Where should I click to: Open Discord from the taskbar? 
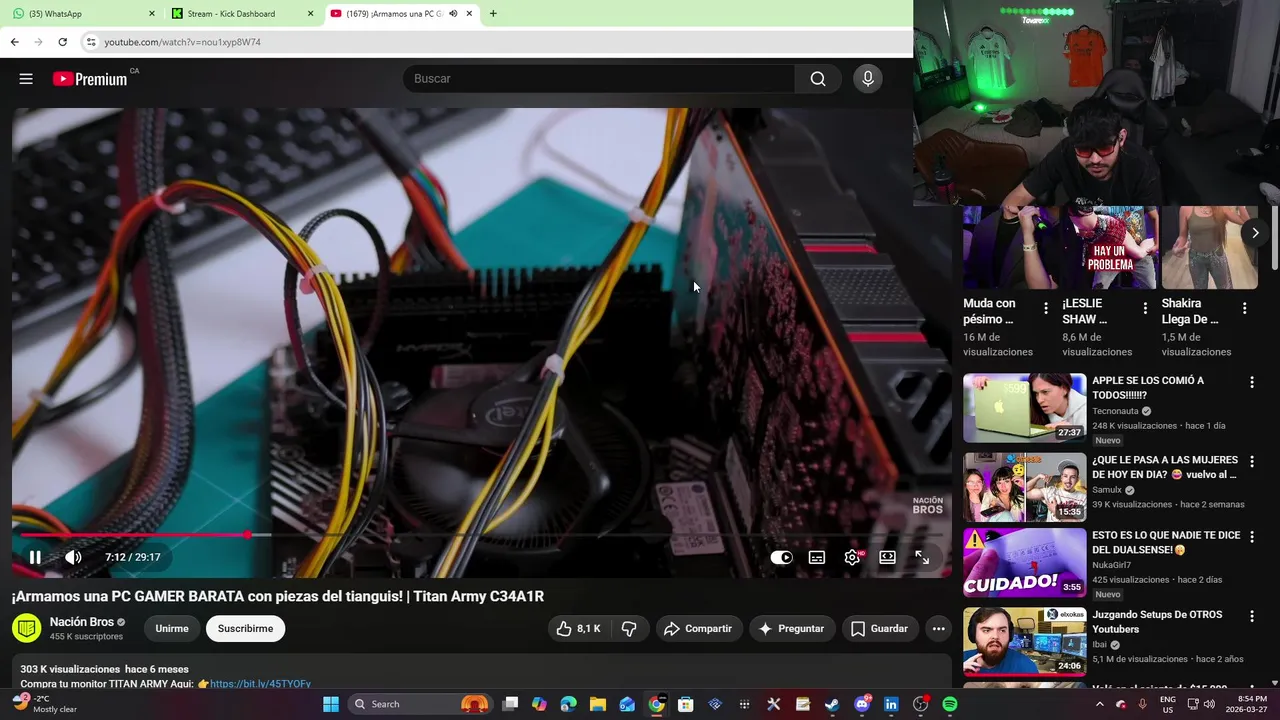pyautogui.click(x=862, y=704)
